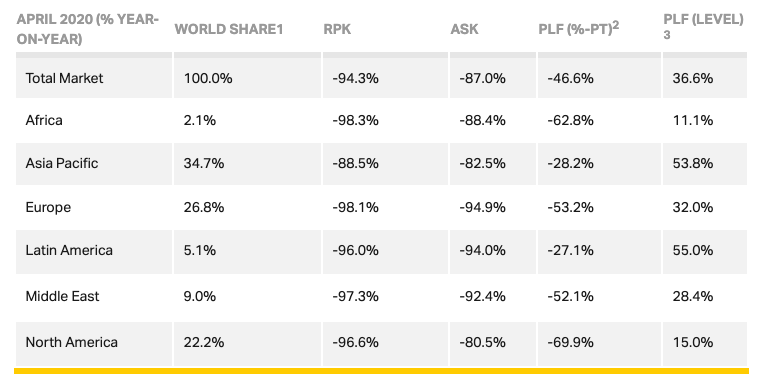The image size is (760, 391).
Task: Click Middle East's RPK value -97.3%
Action: 355,296
